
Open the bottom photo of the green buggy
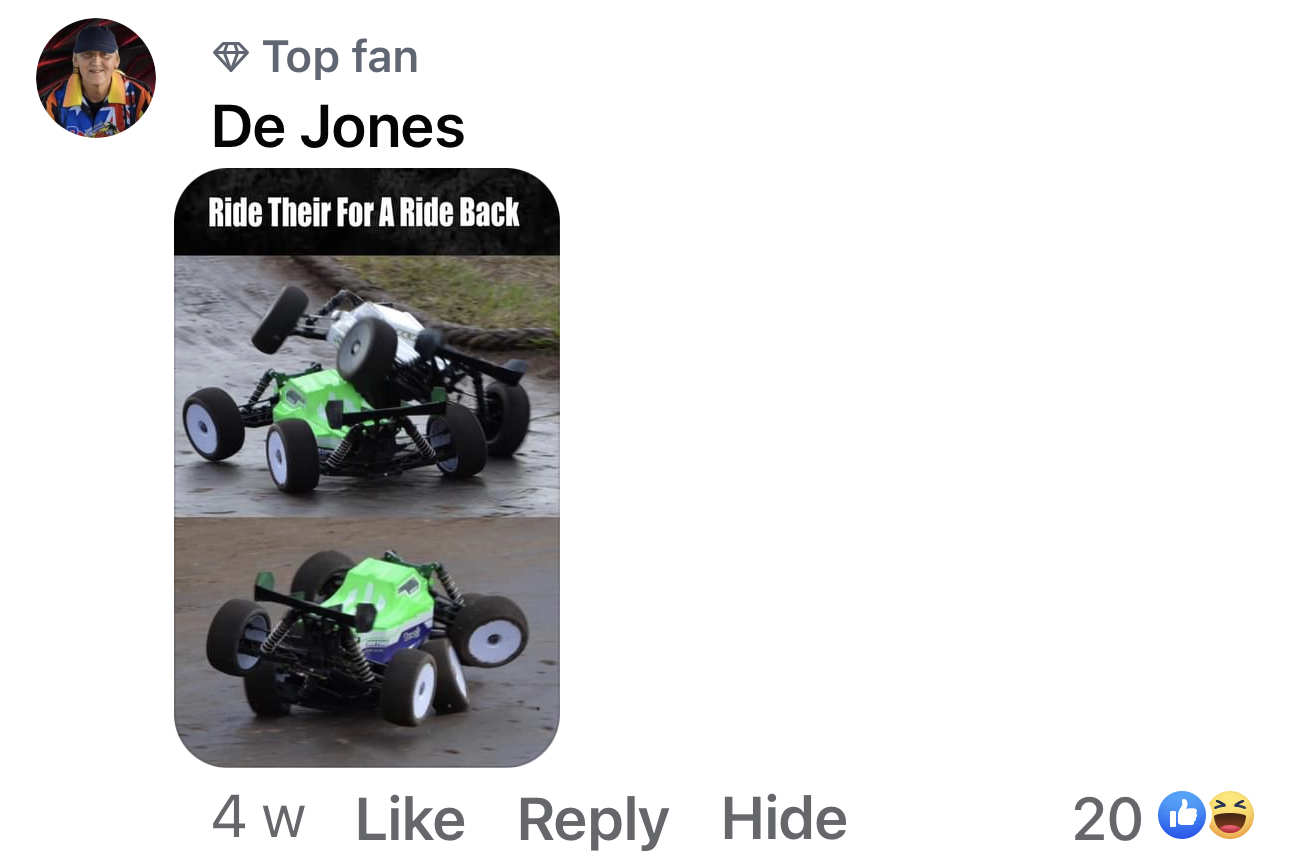[x=367, y=642]
